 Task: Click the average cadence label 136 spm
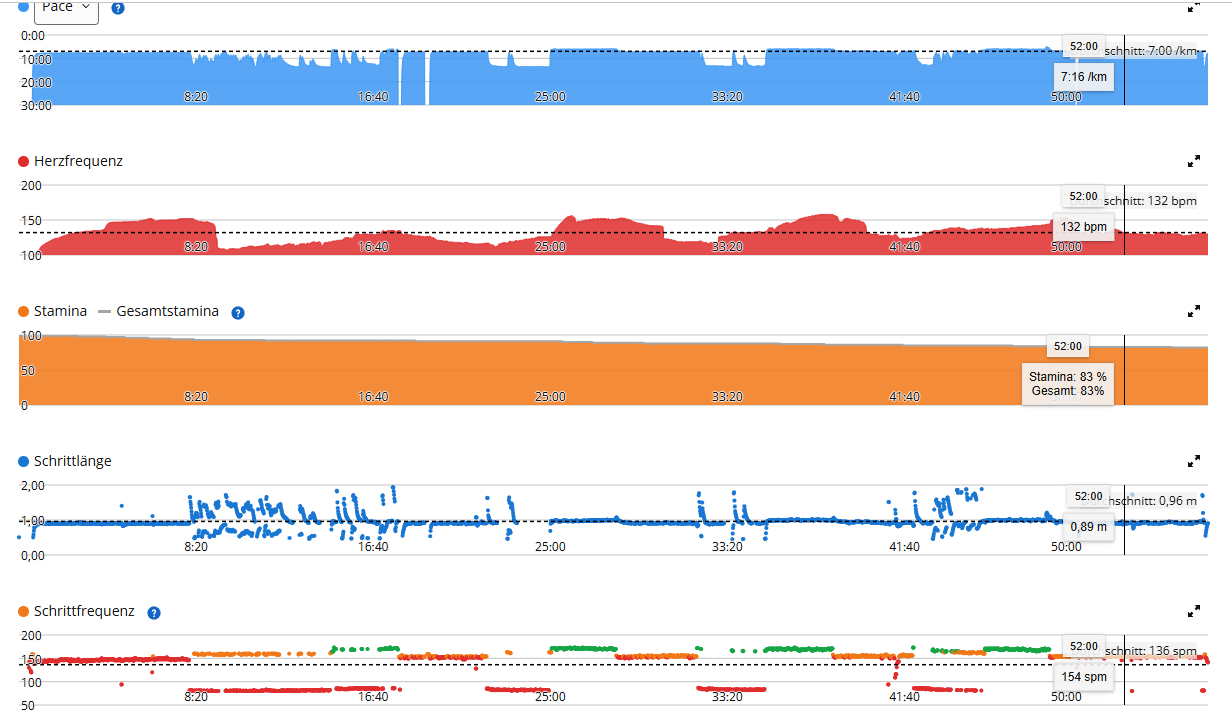[x=1150, y=651]
